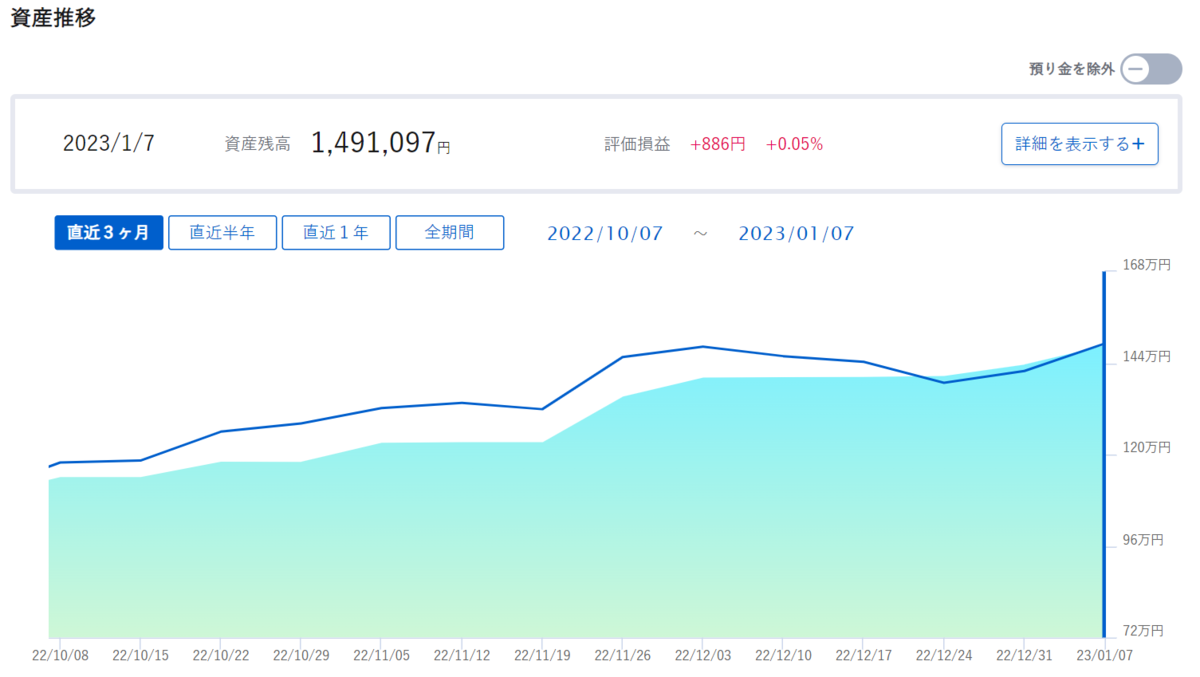Select the 直近3ヶ月 period tab
1200x677 pixels.
108,233
